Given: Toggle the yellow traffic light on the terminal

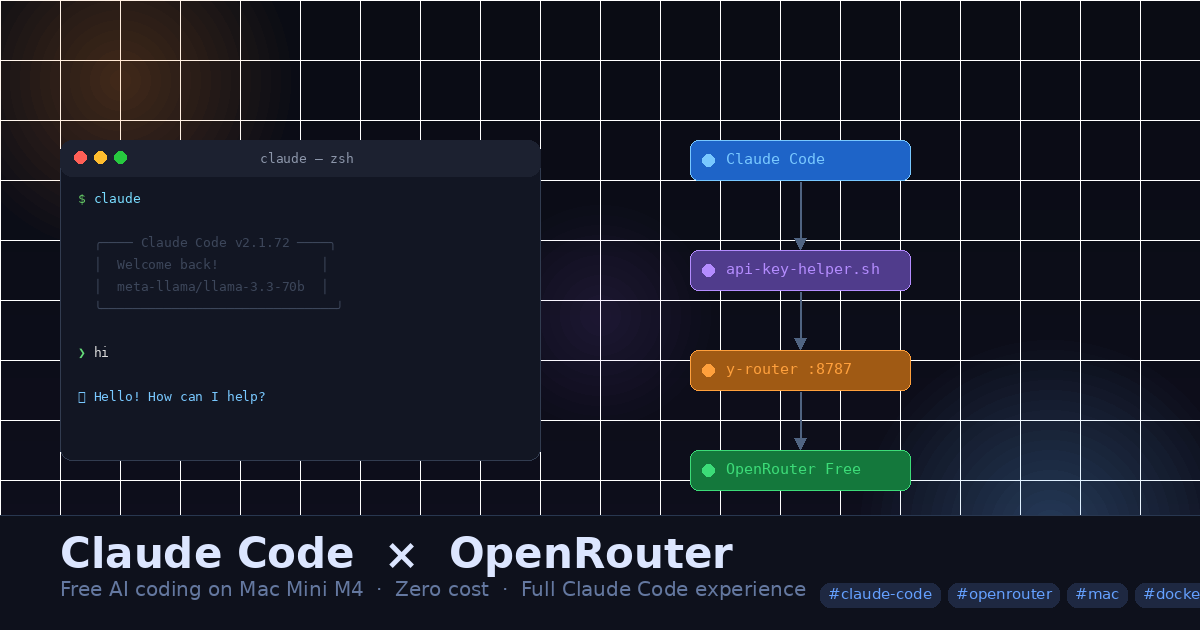Looking at the screenshot, I should (100, 157).
